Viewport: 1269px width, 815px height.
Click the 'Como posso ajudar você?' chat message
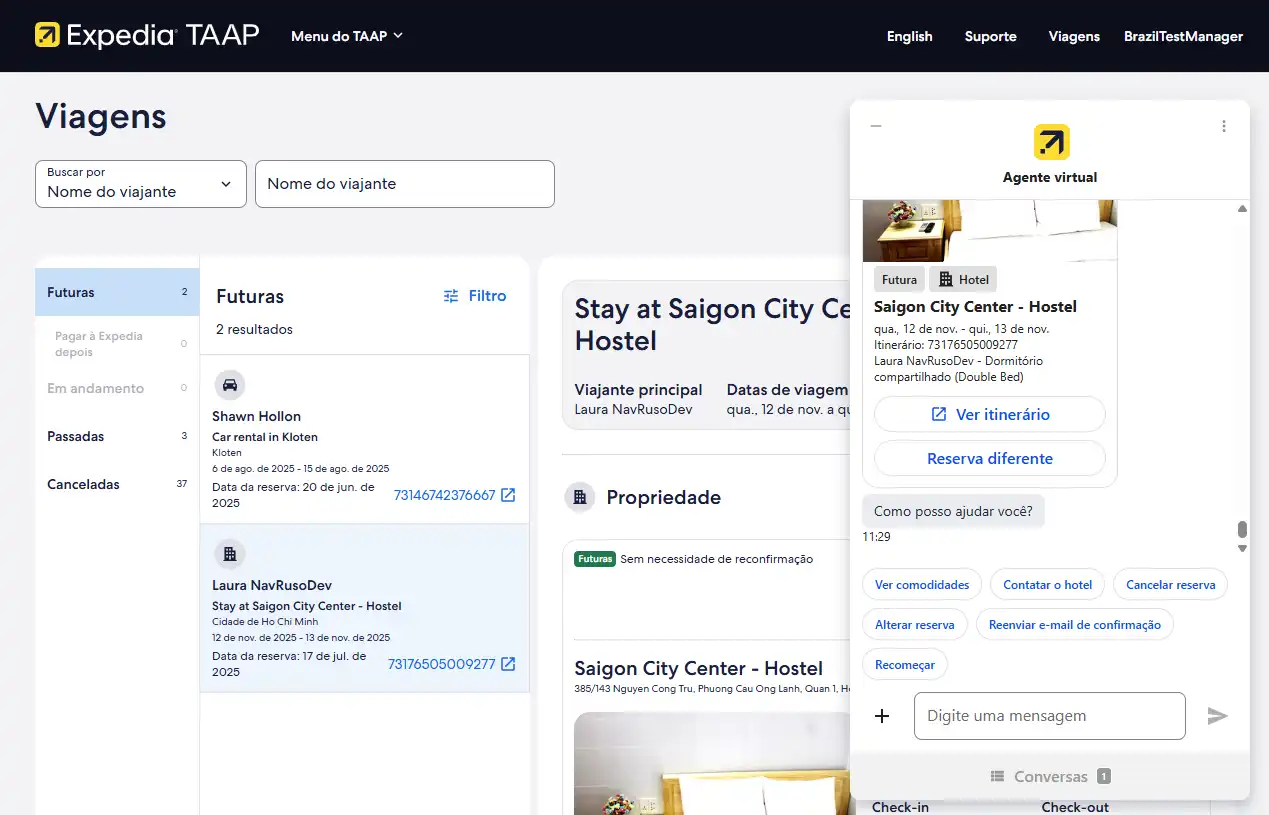coord(953,511)
